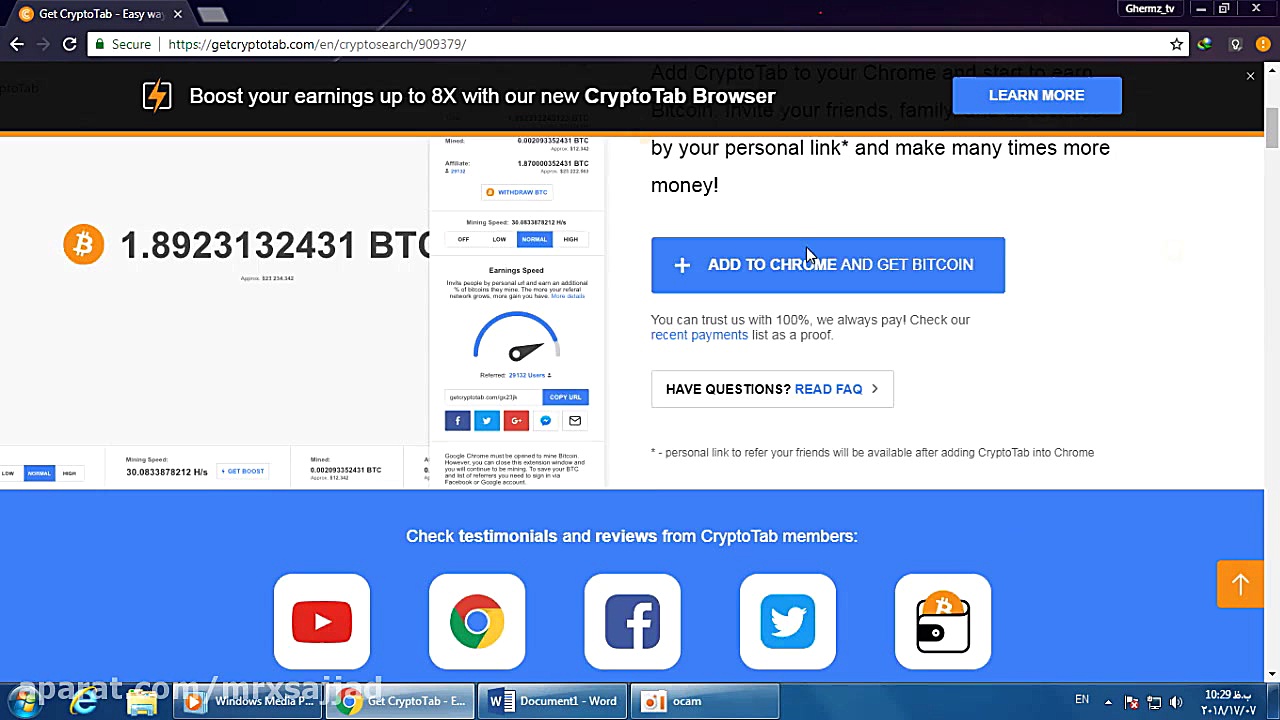
Task: Click the personal referral URL field
Action: tap(494, 397)
